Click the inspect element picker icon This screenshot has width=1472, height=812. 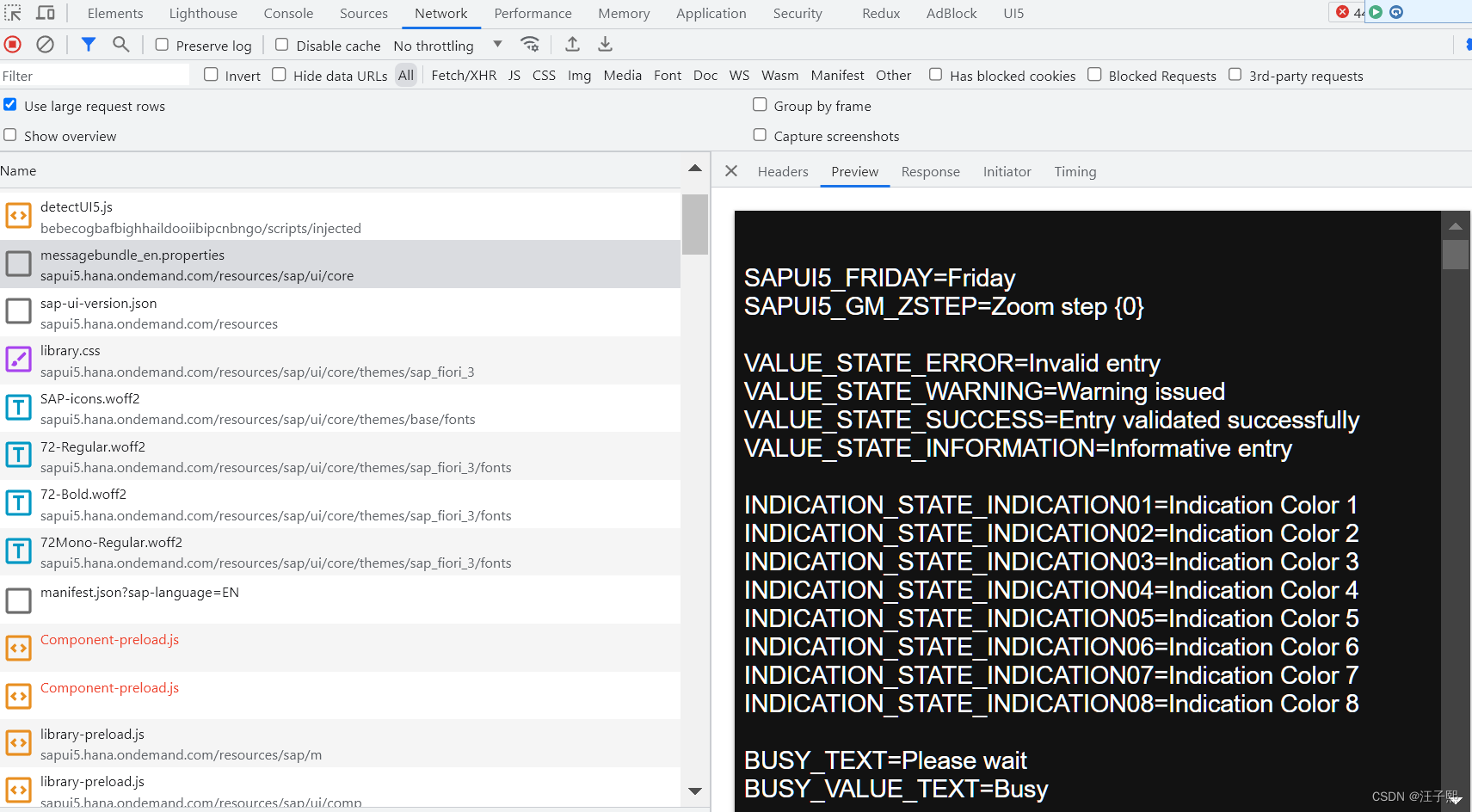click(x=13, y=13)
